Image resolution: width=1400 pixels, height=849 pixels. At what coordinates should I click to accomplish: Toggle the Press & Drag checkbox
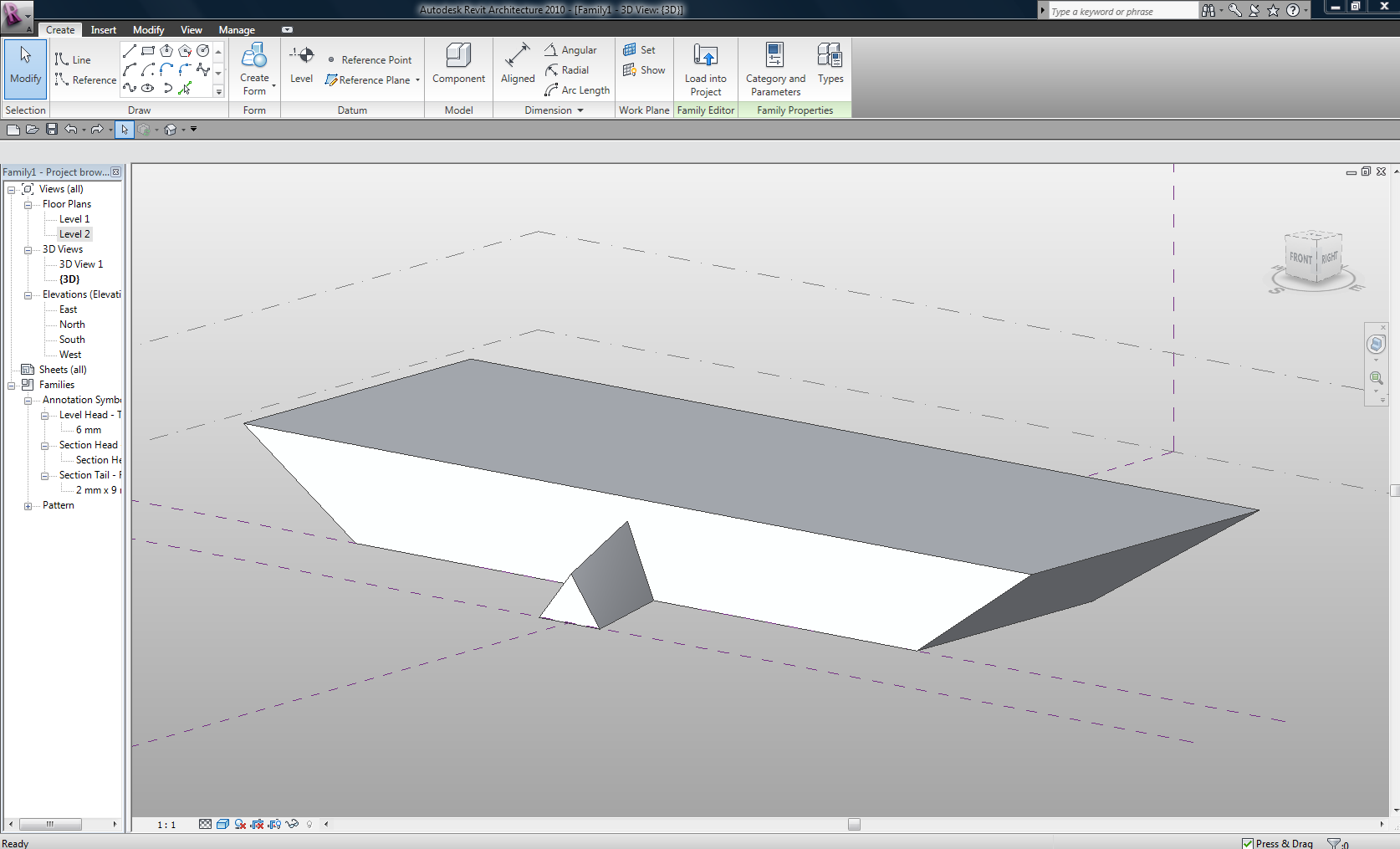(x=1247, y=843)
